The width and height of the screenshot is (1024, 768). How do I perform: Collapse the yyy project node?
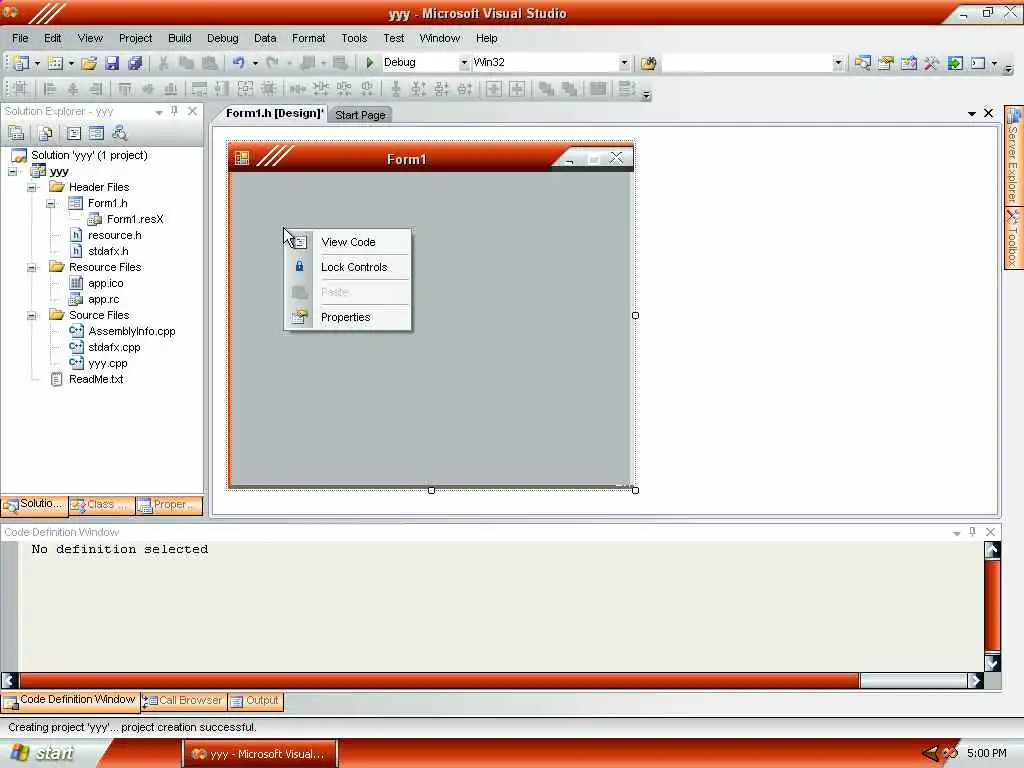[12, 172]
